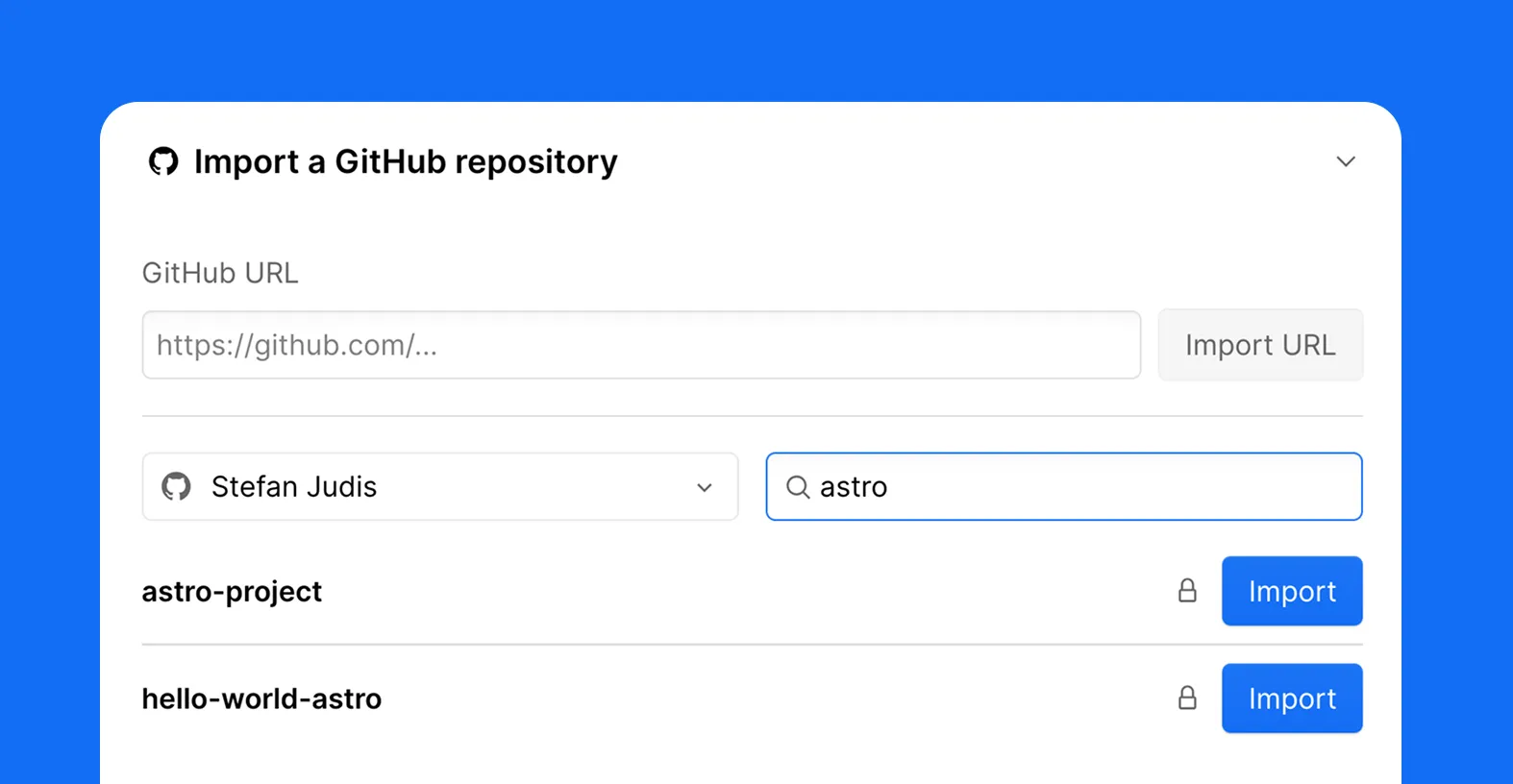
Task: Click the Import a GitHub repository heading
Action: tap(406, 162)
